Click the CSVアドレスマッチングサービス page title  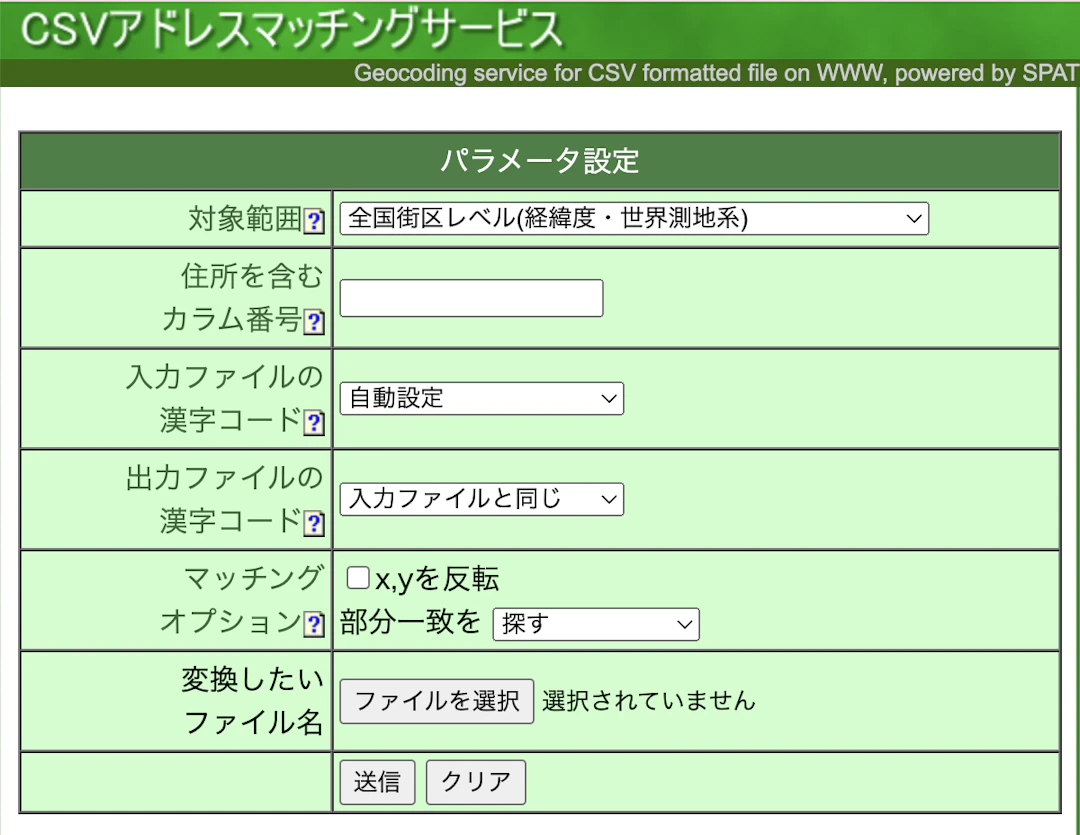(292, 30)
